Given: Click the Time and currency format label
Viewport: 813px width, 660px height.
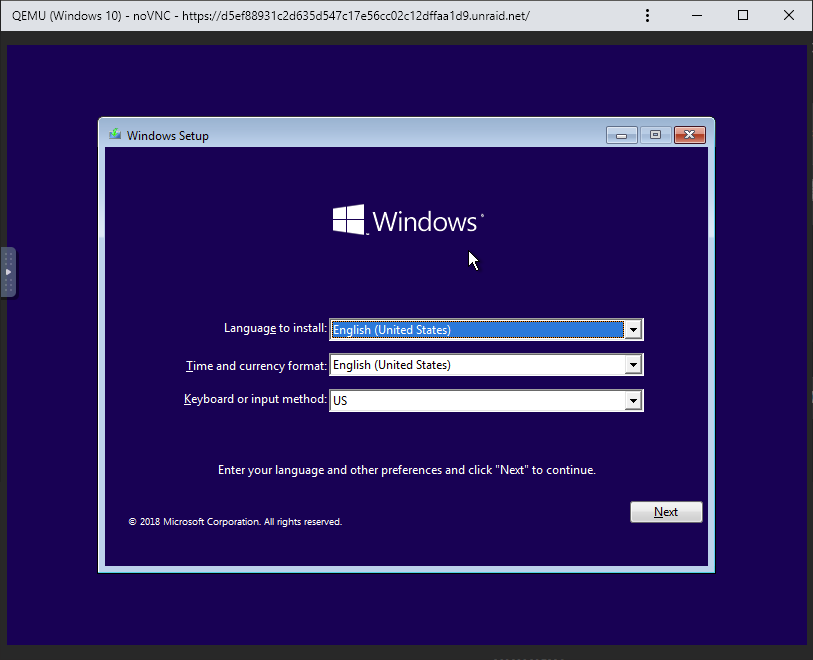Looking at the screenshot, I should click(x=256, y=366).
